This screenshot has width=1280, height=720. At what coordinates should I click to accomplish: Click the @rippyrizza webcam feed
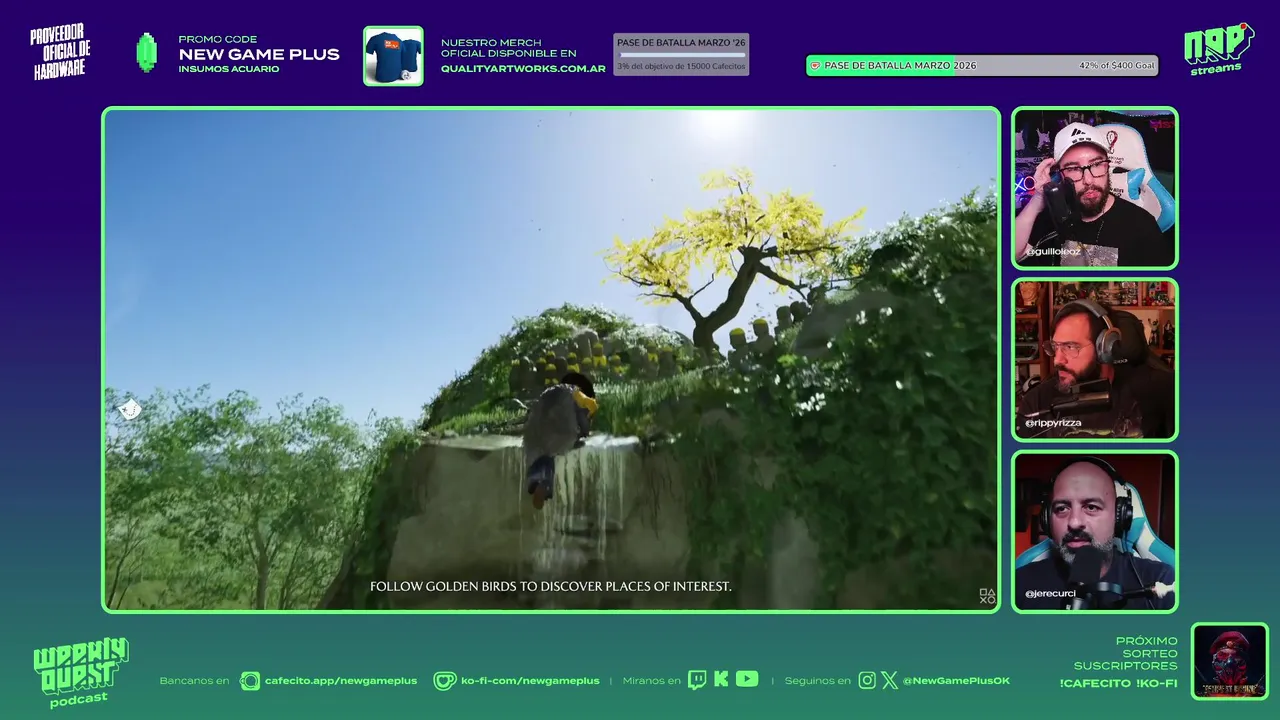pos(1095,360)
